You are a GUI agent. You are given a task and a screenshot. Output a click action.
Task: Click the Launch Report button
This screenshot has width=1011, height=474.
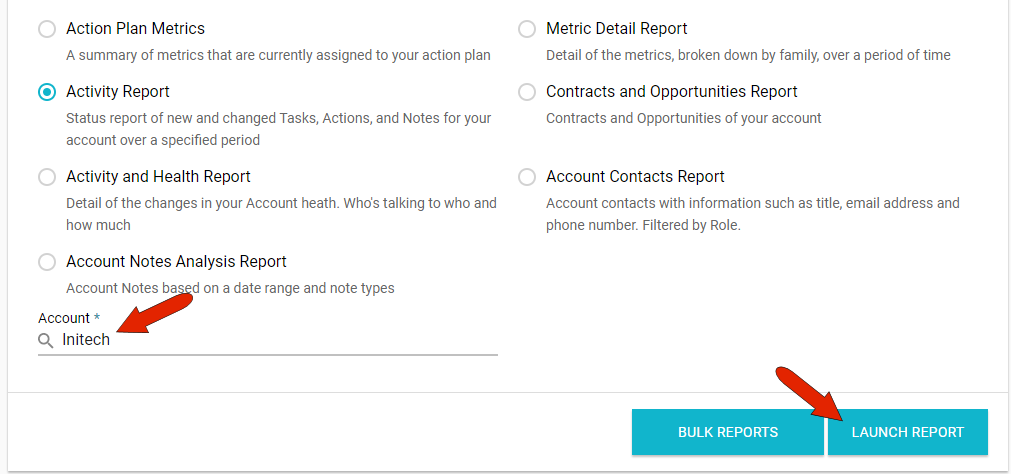click(907, 432)
